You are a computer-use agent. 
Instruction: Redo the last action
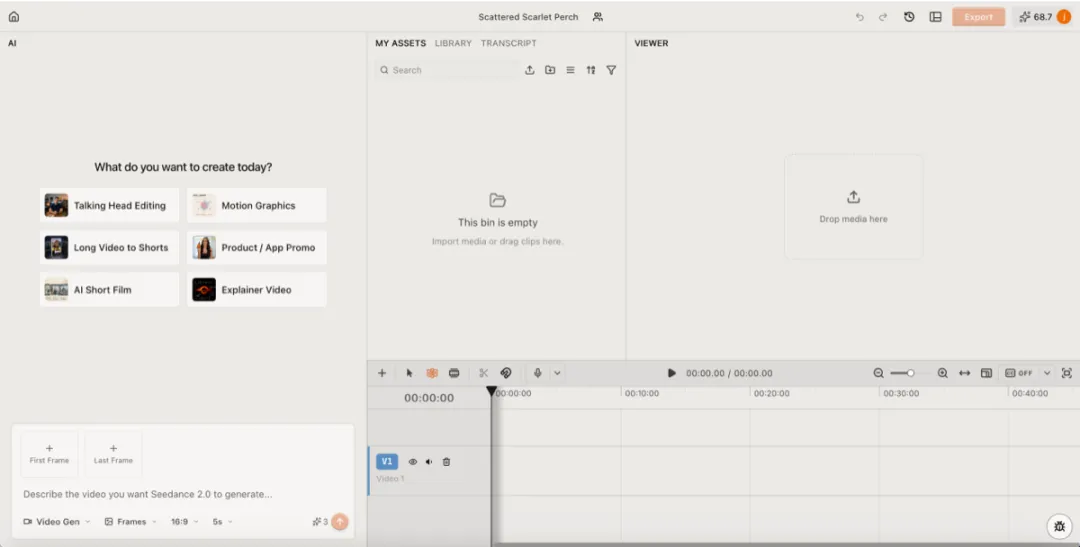click(x=883, y=17)
